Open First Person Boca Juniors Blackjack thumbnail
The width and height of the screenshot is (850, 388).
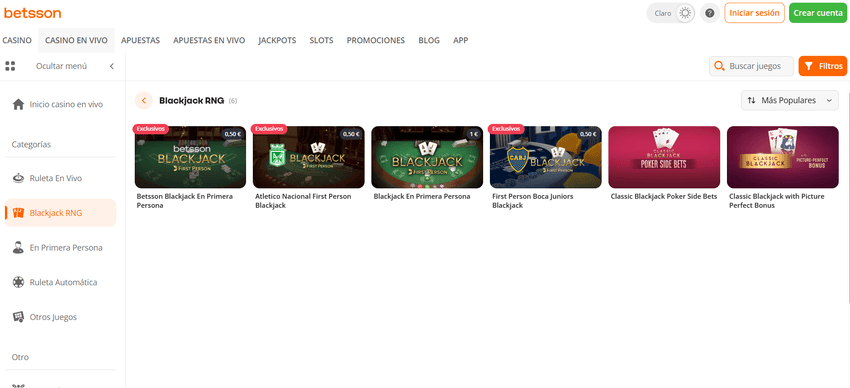pos(546,157)
